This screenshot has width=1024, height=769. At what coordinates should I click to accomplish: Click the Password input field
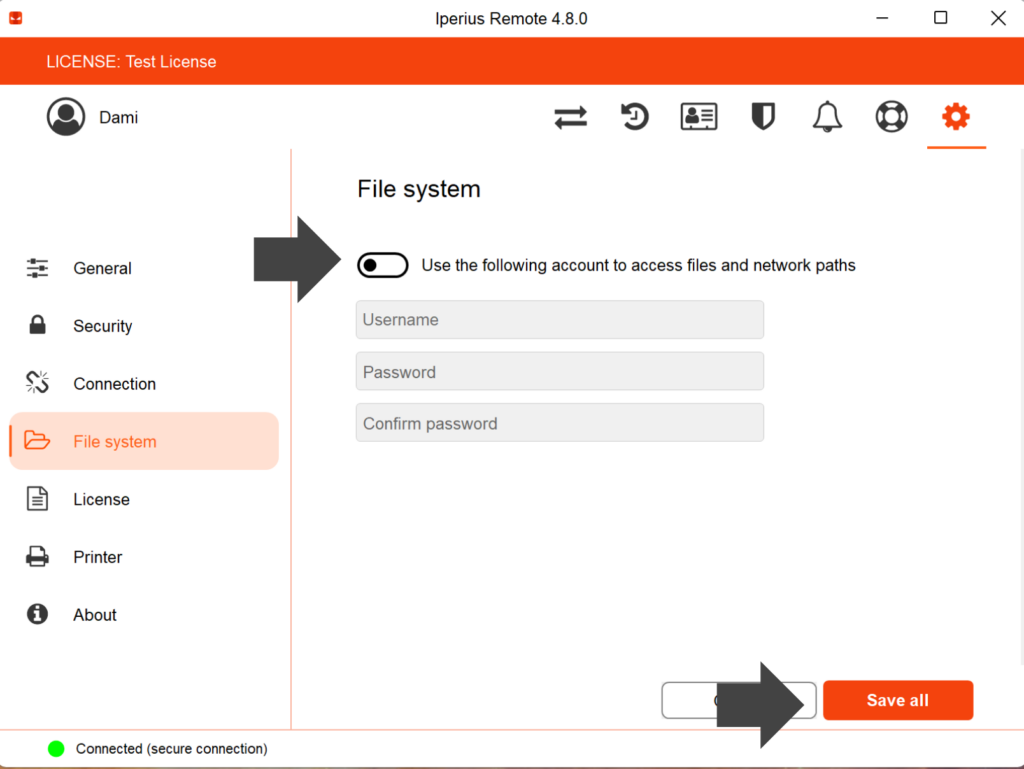pos(560,371)
